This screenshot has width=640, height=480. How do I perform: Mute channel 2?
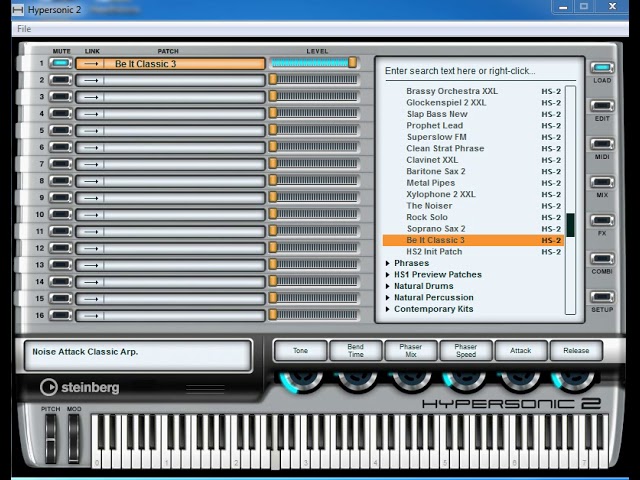point(60,80)
